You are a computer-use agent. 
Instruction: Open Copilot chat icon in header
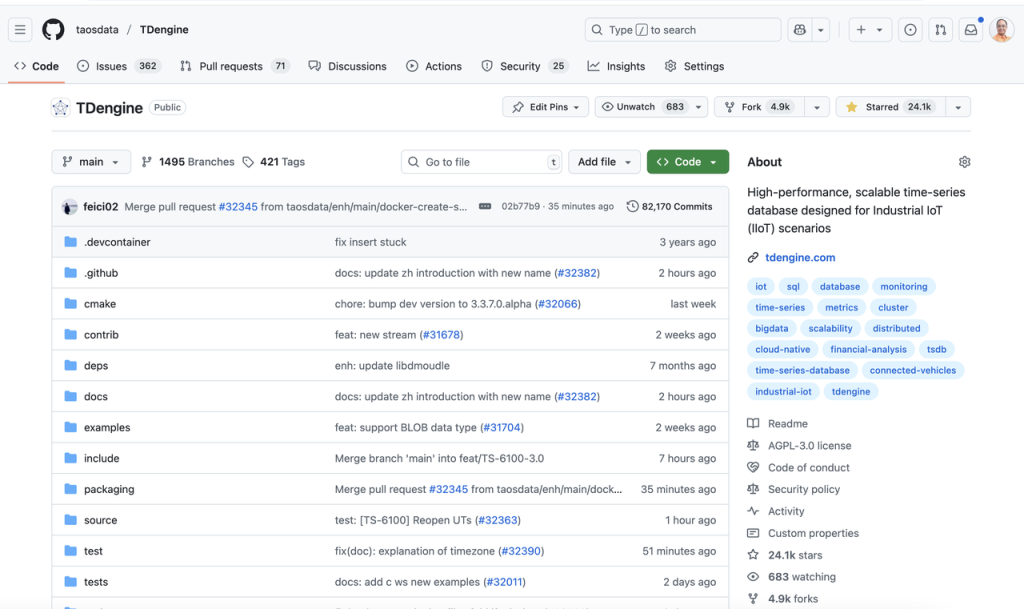(799, 30)
